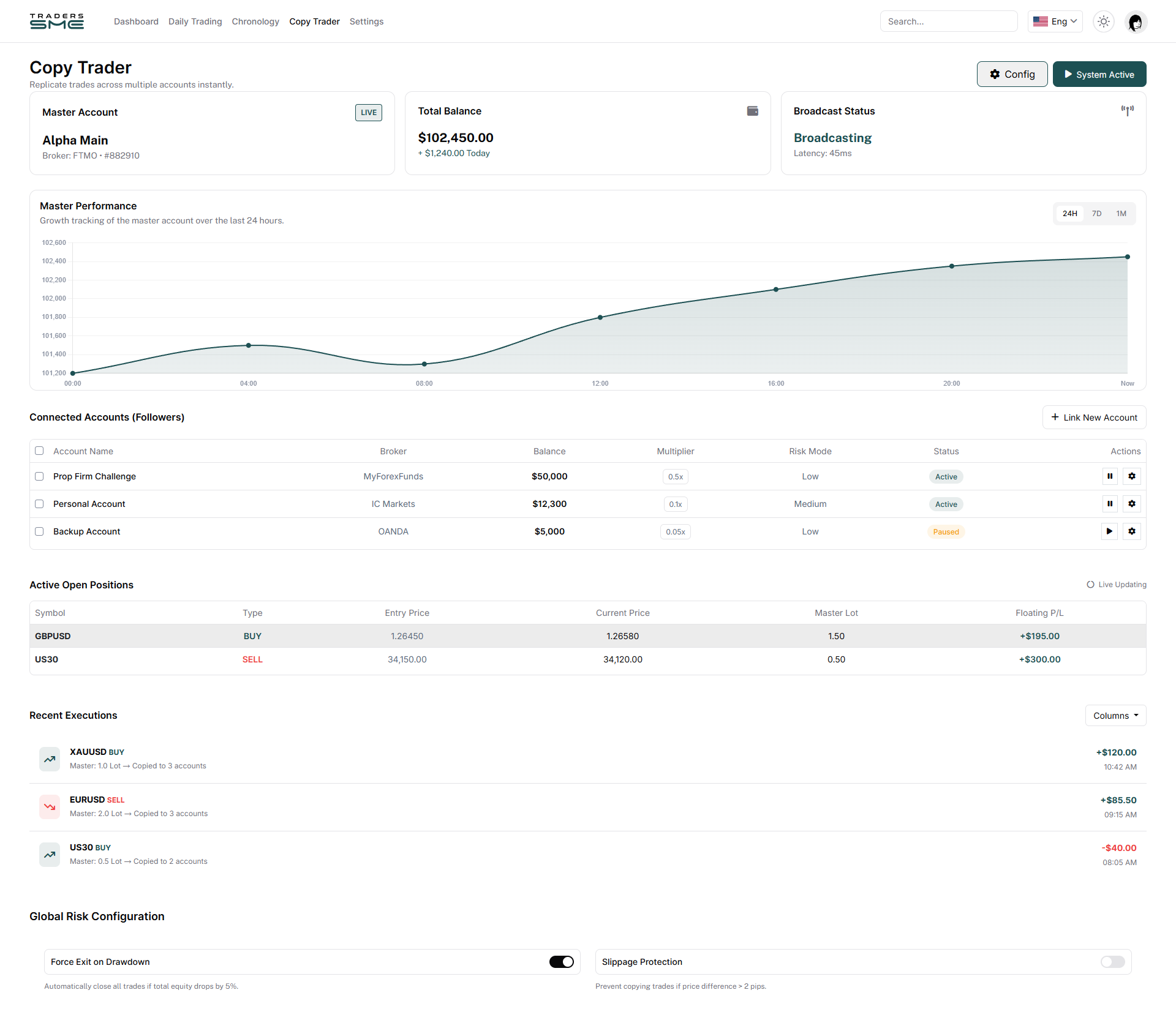The height and width of the screenshot is (1031, 1176).
Task: Click the Live Updating refresh icon
Action: point(1090,585)
